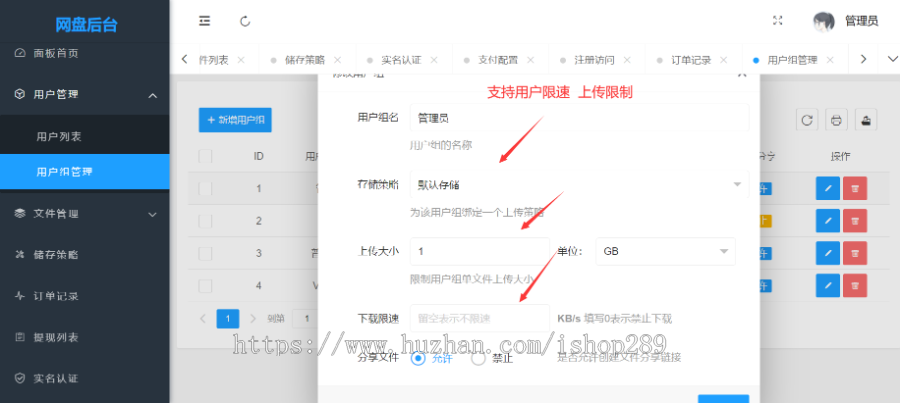Image resolution: width=900 pixels, height=403 pixels.
Task: Edit the user group in row 2
Action: click(828, 221)
